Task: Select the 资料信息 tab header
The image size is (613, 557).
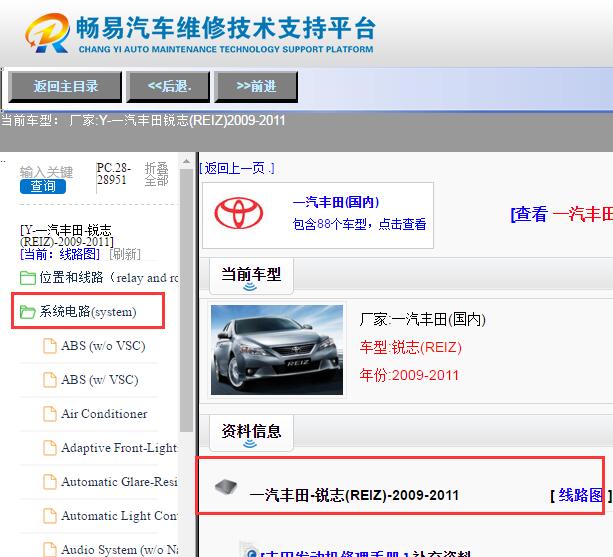Action: (x=251, y=431)
